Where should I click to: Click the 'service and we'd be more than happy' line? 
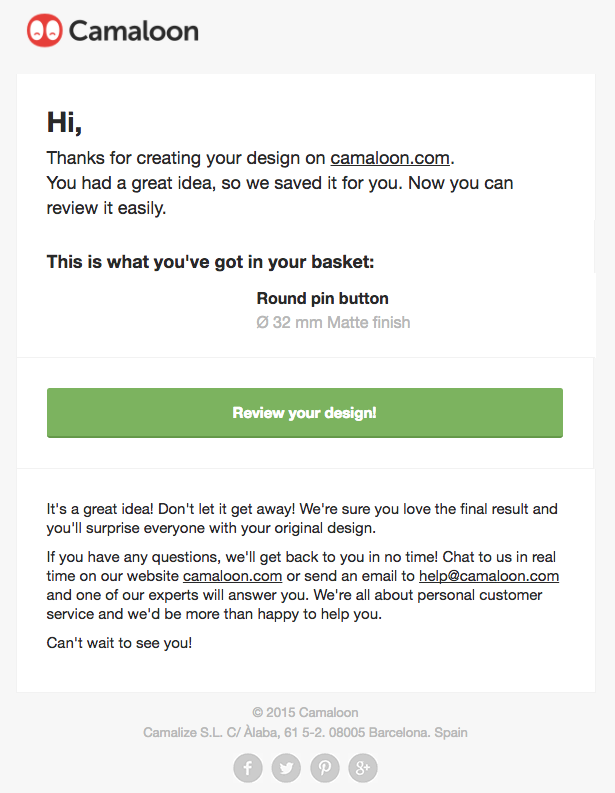click(x=214, y=614)
